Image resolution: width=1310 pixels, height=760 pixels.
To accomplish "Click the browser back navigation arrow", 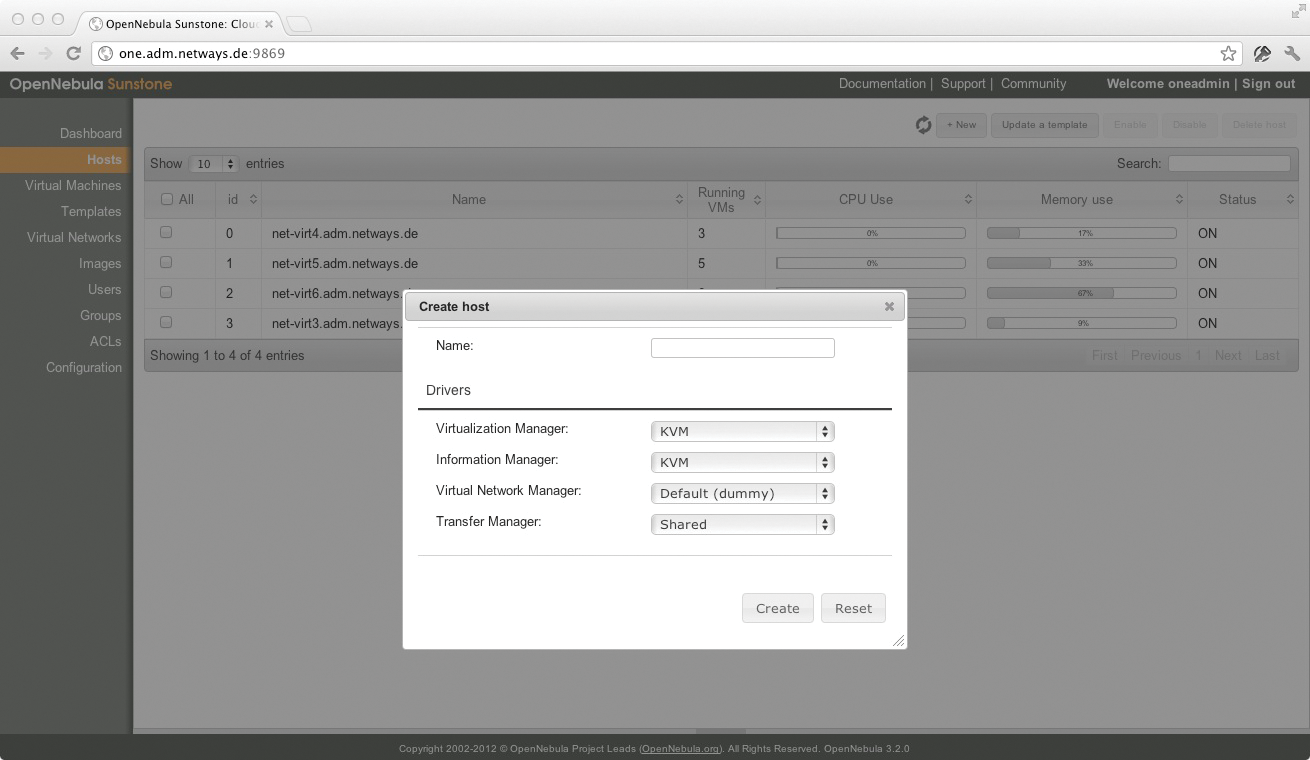I will click(18, 53).
